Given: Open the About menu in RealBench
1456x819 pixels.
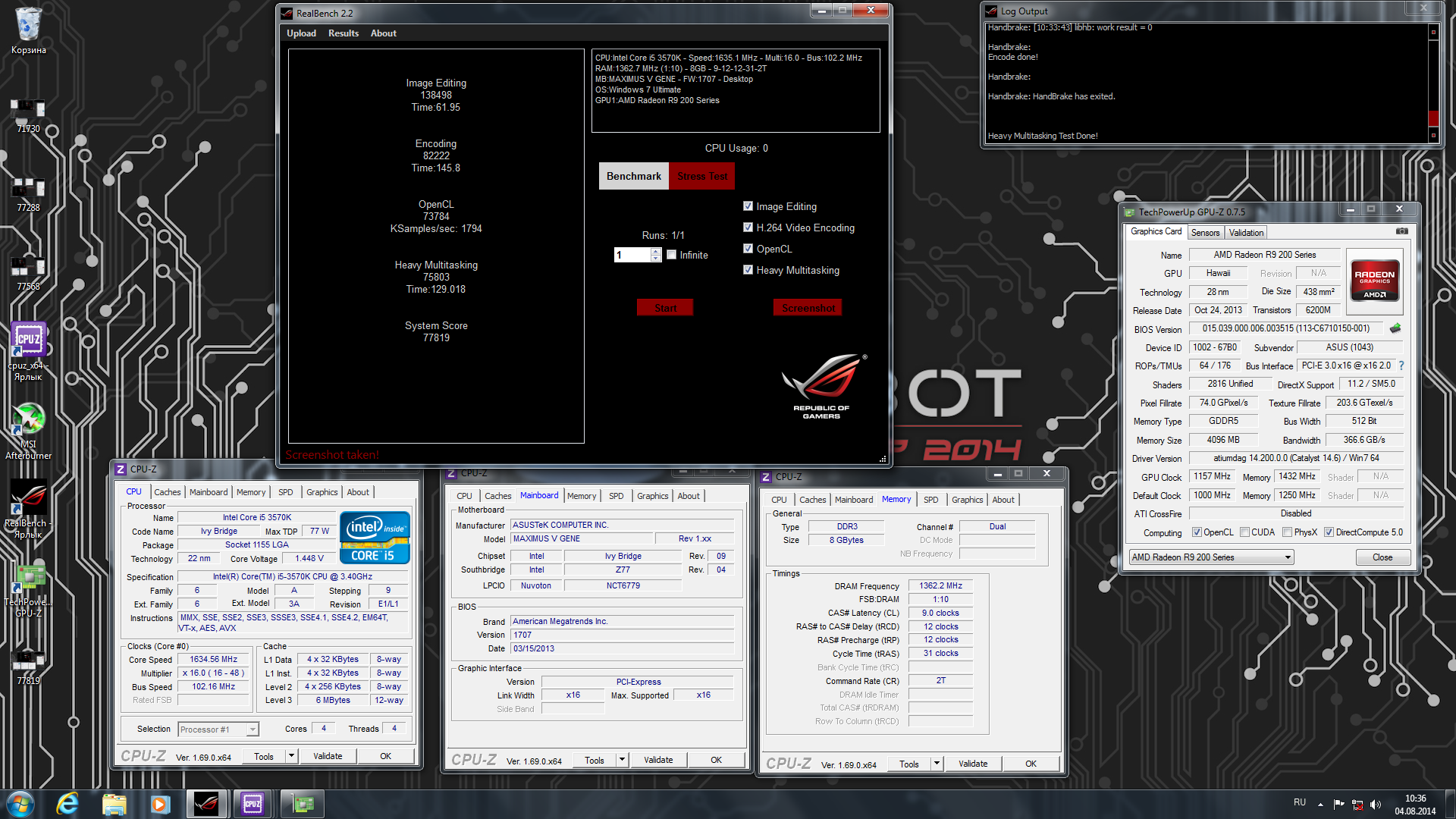Looking at the screenshot, I should click(x=383, y=33).
